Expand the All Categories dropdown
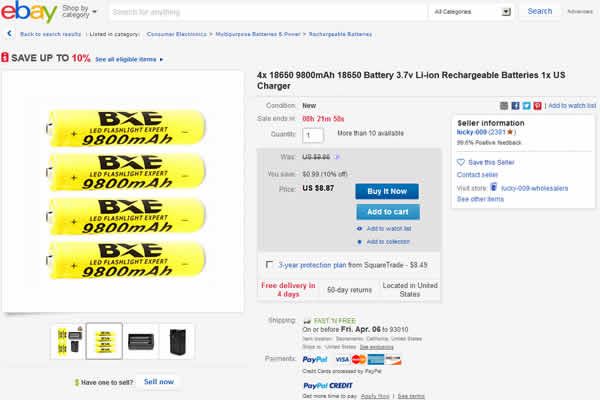 click(x=472, y=12)
